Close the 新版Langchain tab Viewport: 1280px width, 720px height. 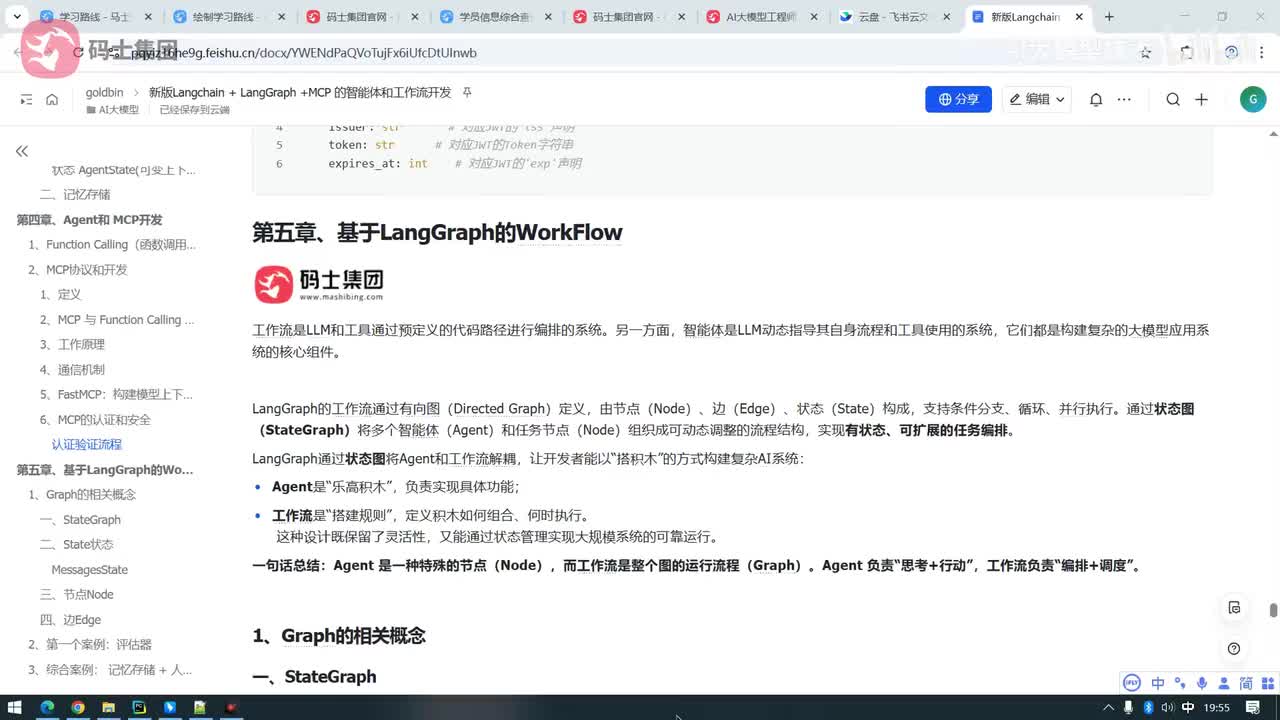pos(1080,17)
